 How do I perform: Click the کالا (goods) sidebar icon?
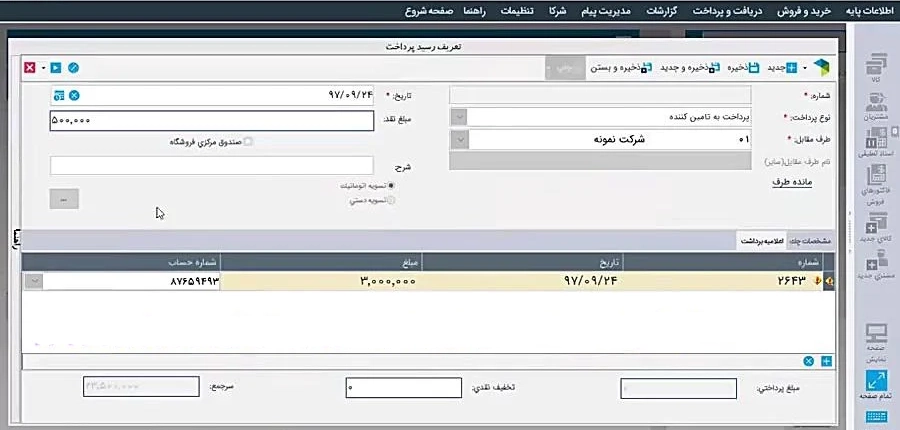pos(875,68)
